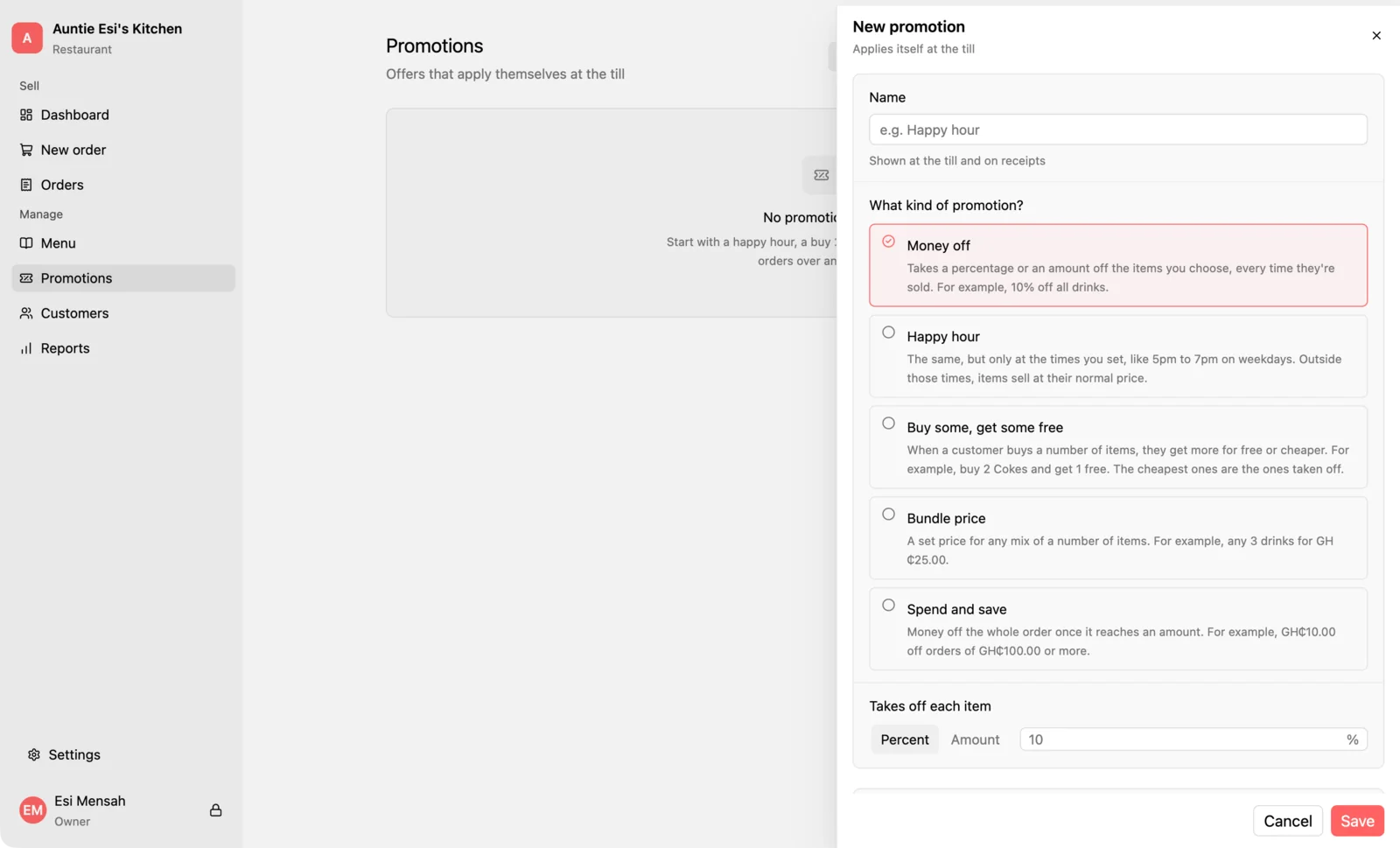Image resolution: width=1400 pixels, height=848 pixels.
Task: Open Dashboard from the sidebar
Action: [123, 115]
